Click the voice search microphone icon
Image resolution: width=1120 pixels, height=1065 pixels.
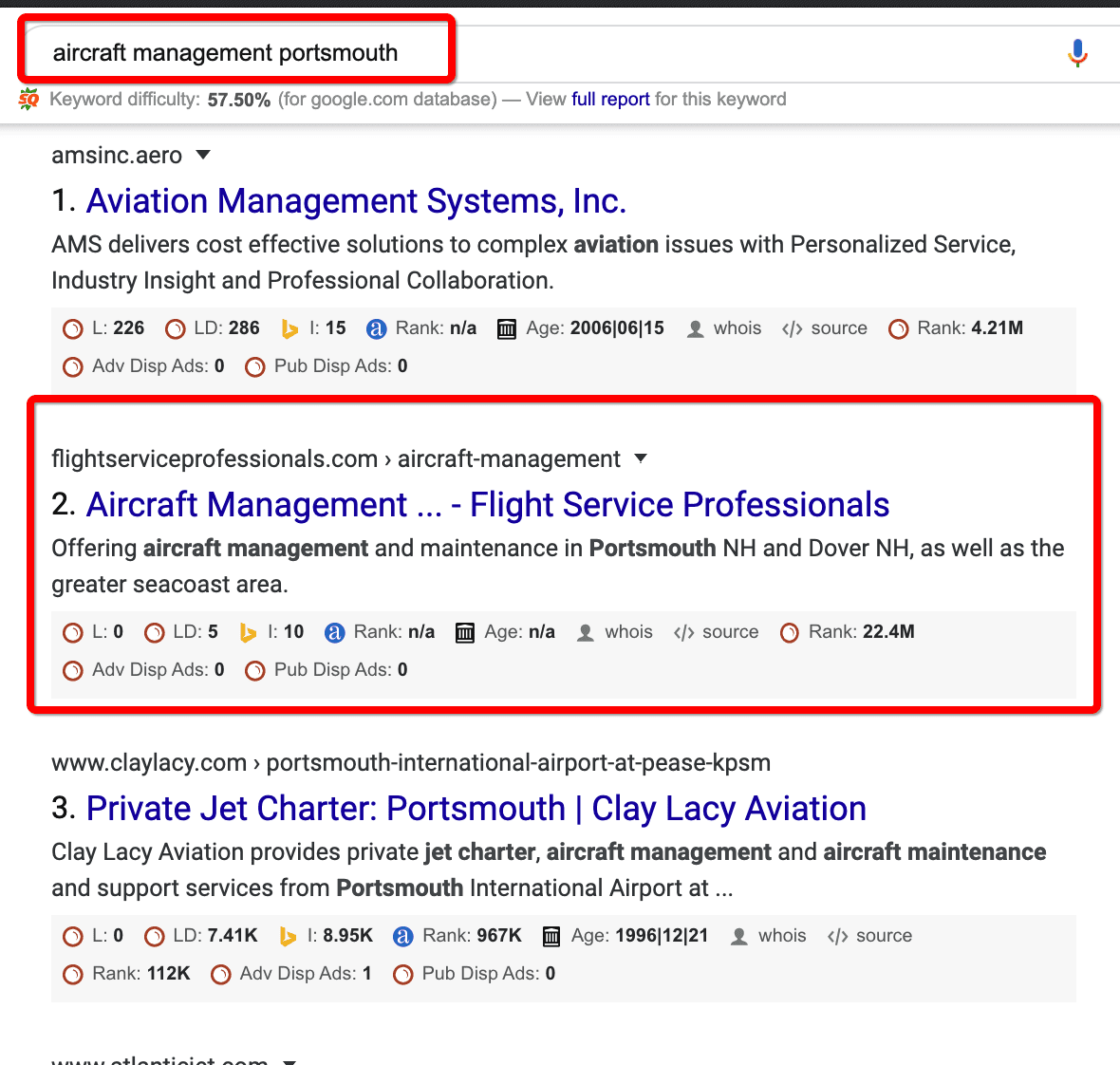(1077, 53)
